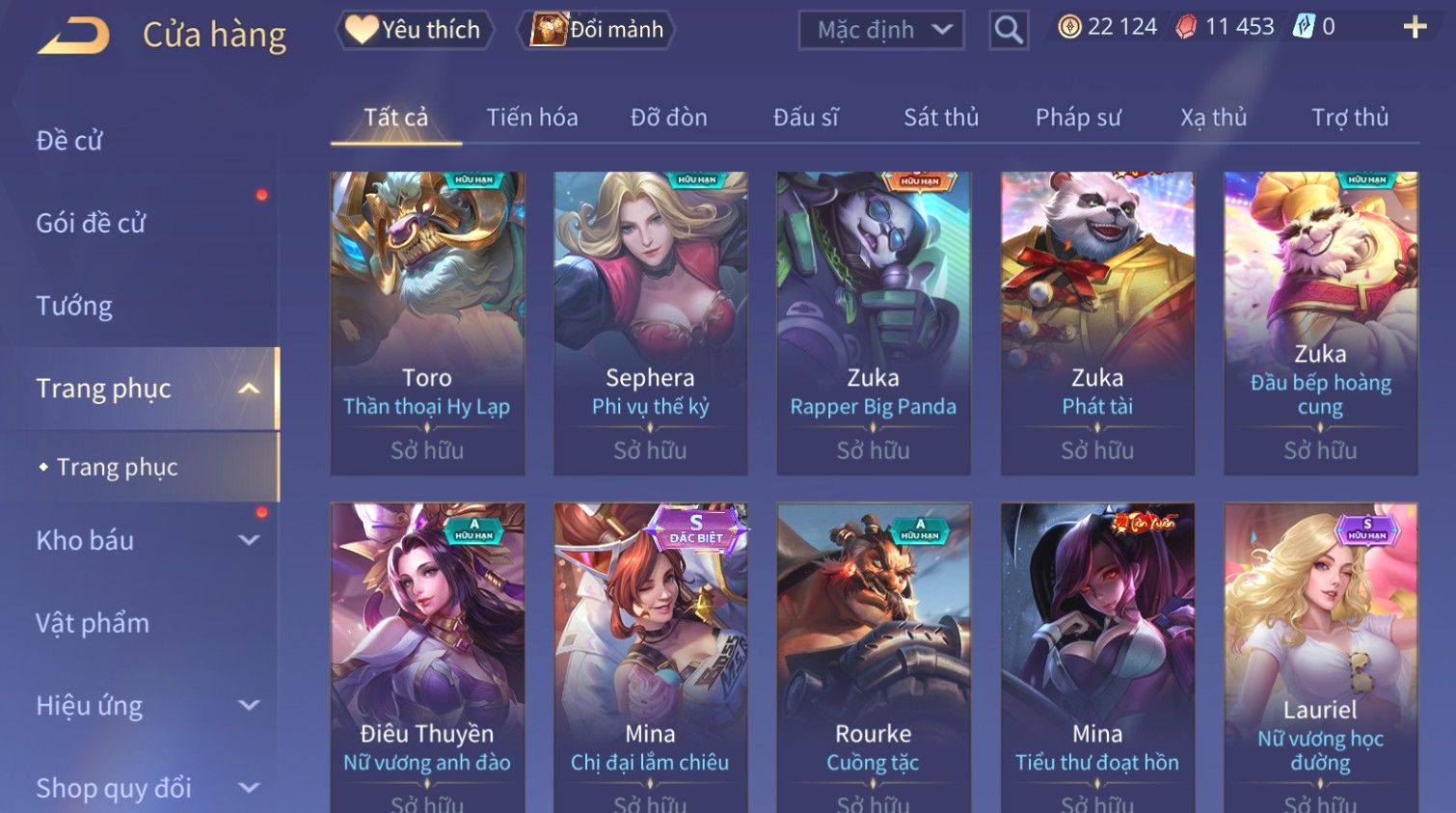The image size is (1456, 813).
Task: Tap the heart icon for Yêu thích
Action: click(362, 29)
